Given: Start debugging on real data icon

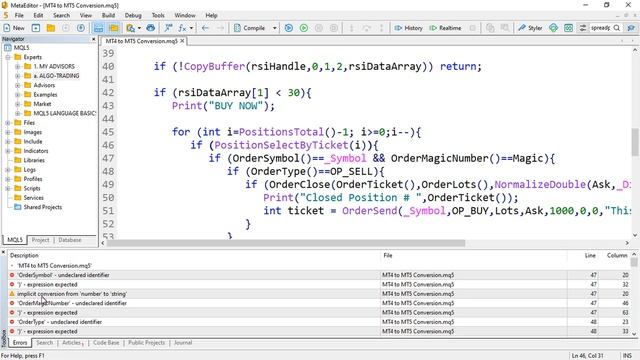Looking at the screenshot, I should tap(304, 28).
